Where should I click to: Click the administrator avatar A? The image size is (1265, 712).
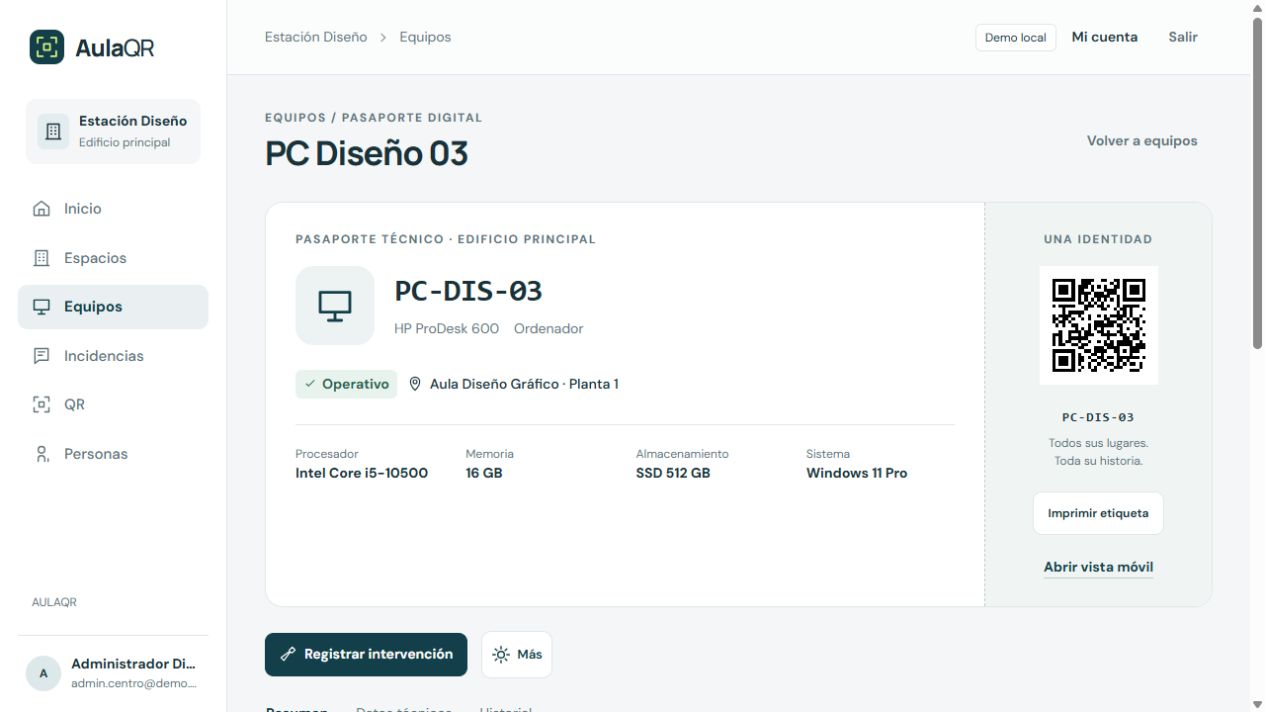(x=43, y=674)
